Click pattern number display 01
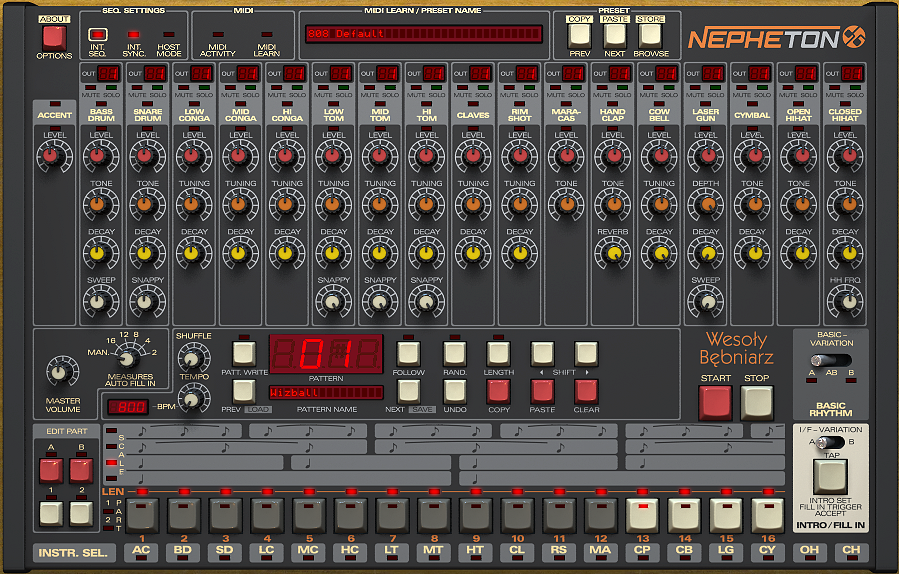899x574 pixels. (326, 354)
